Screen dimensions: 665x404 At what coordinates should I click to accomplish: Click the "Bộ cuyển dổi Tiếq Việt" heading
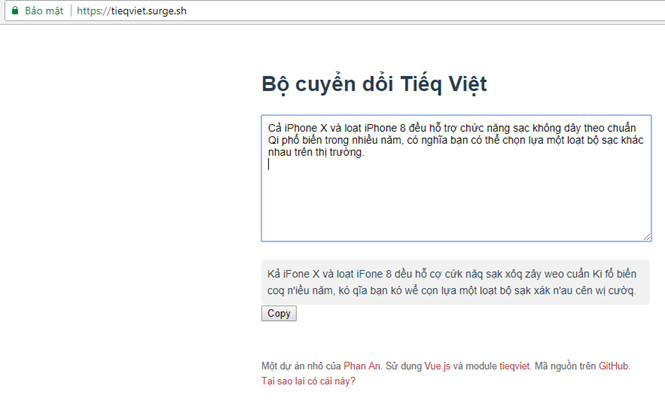coord(374,83)
